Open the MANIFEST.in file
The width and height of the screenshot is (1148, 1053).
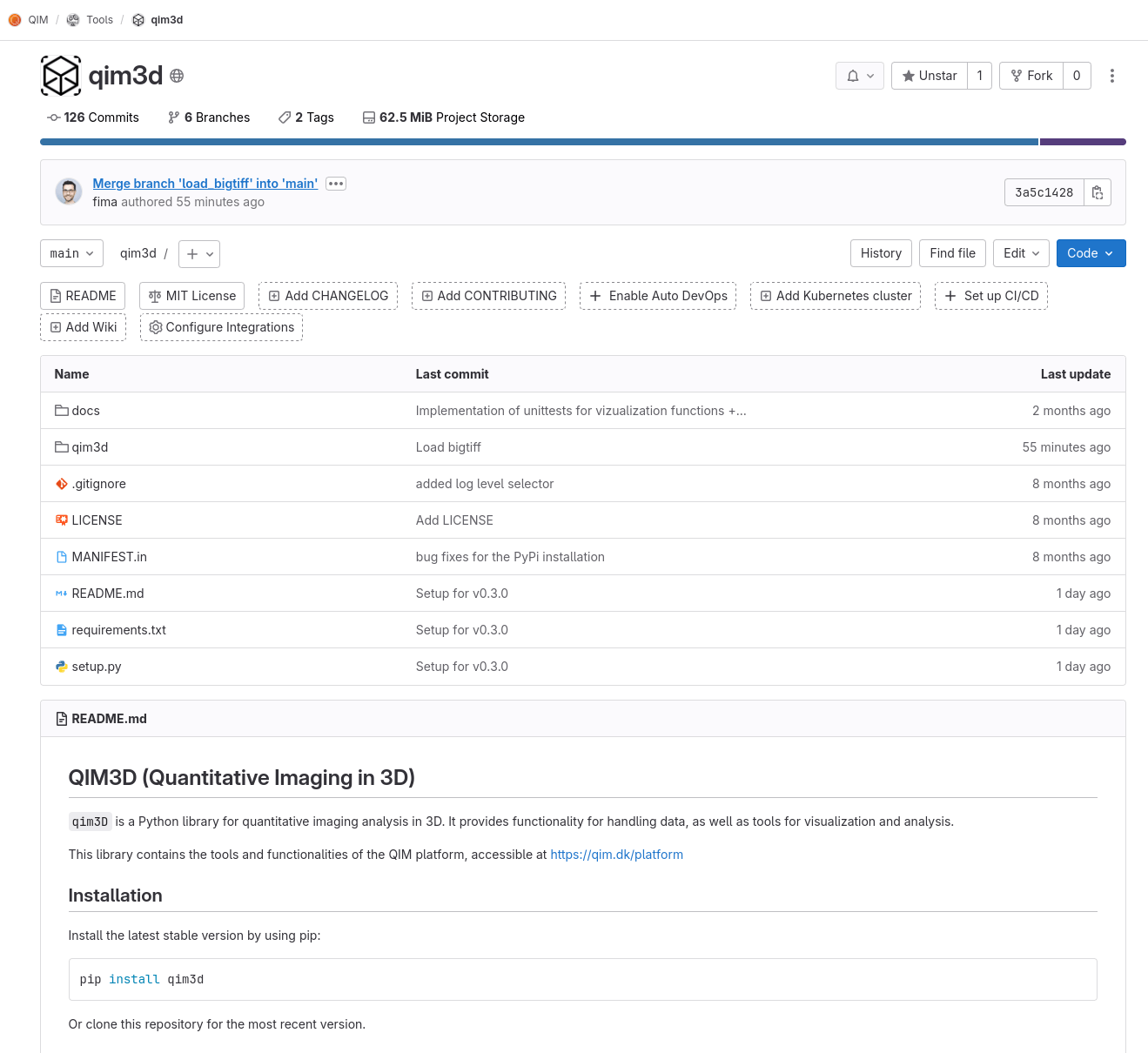coord(109,557)
